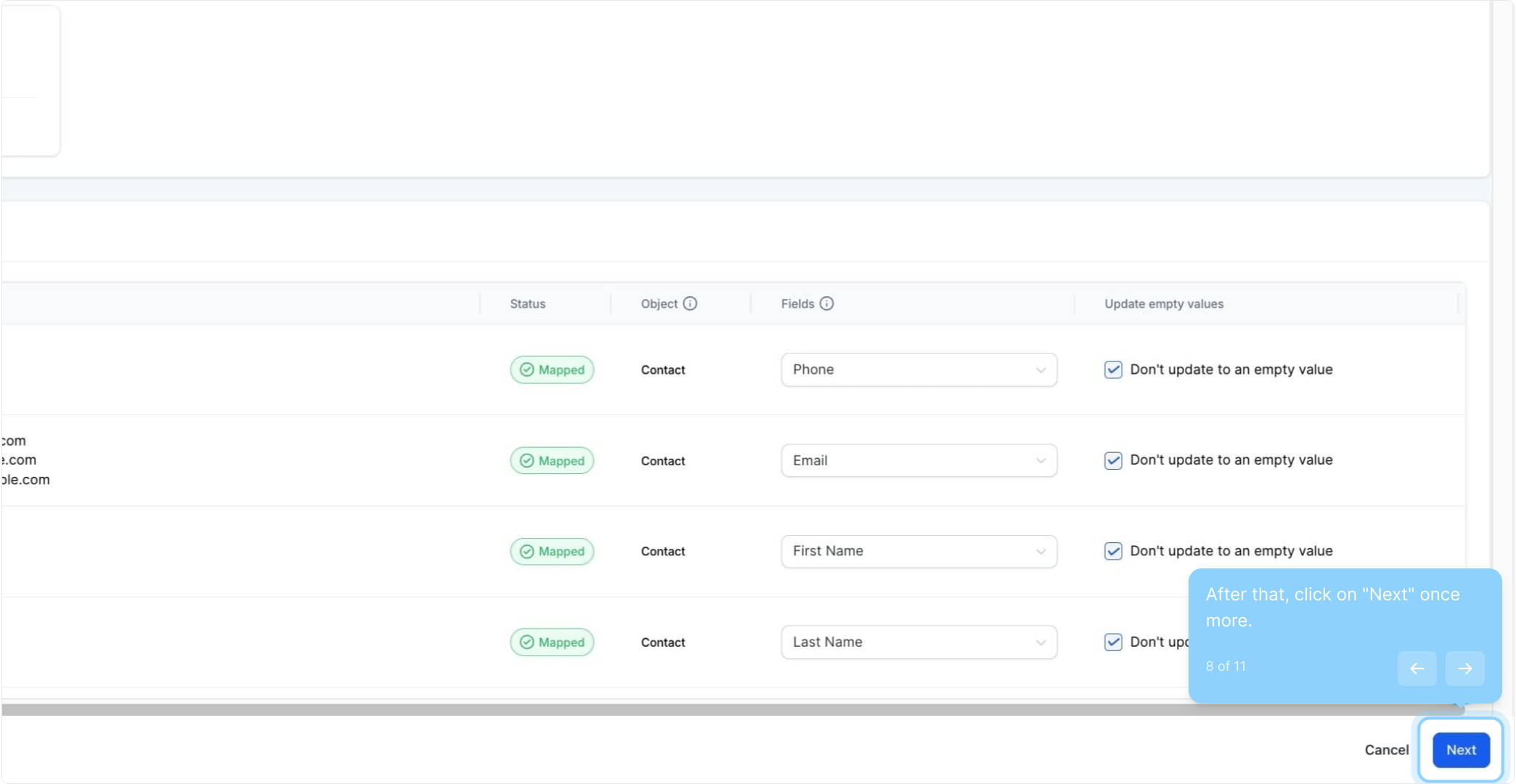Expand the Email field dropdown
The height and width of the screenshot is (784, 1516).
918,461
